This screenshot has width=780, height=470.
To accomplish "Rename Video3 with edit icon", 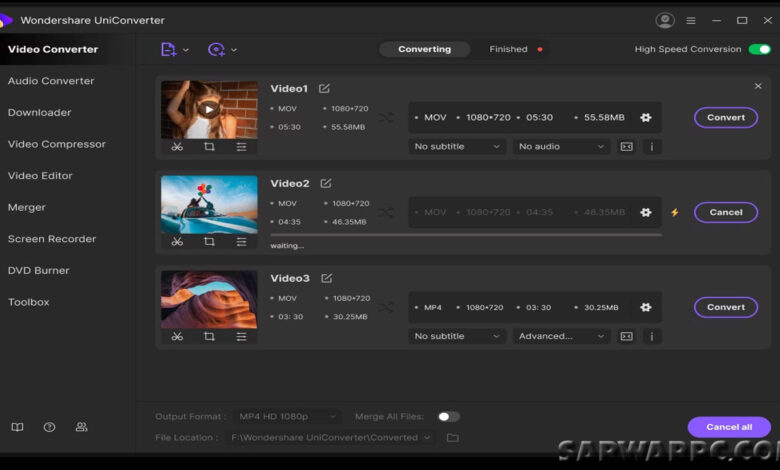I will [x=326, y=278].
